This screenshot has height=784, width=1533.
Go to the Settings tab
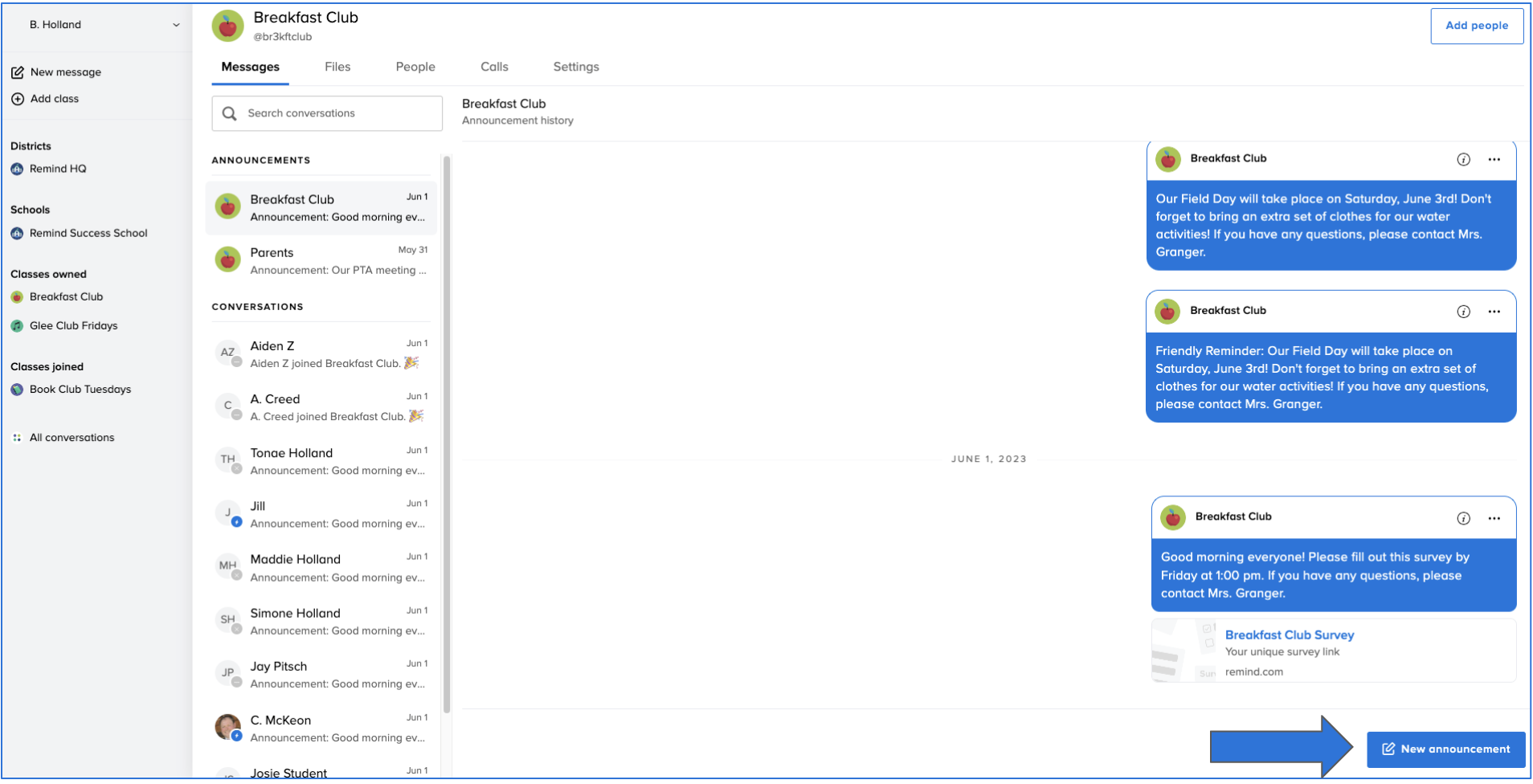(x=575, y=67)
